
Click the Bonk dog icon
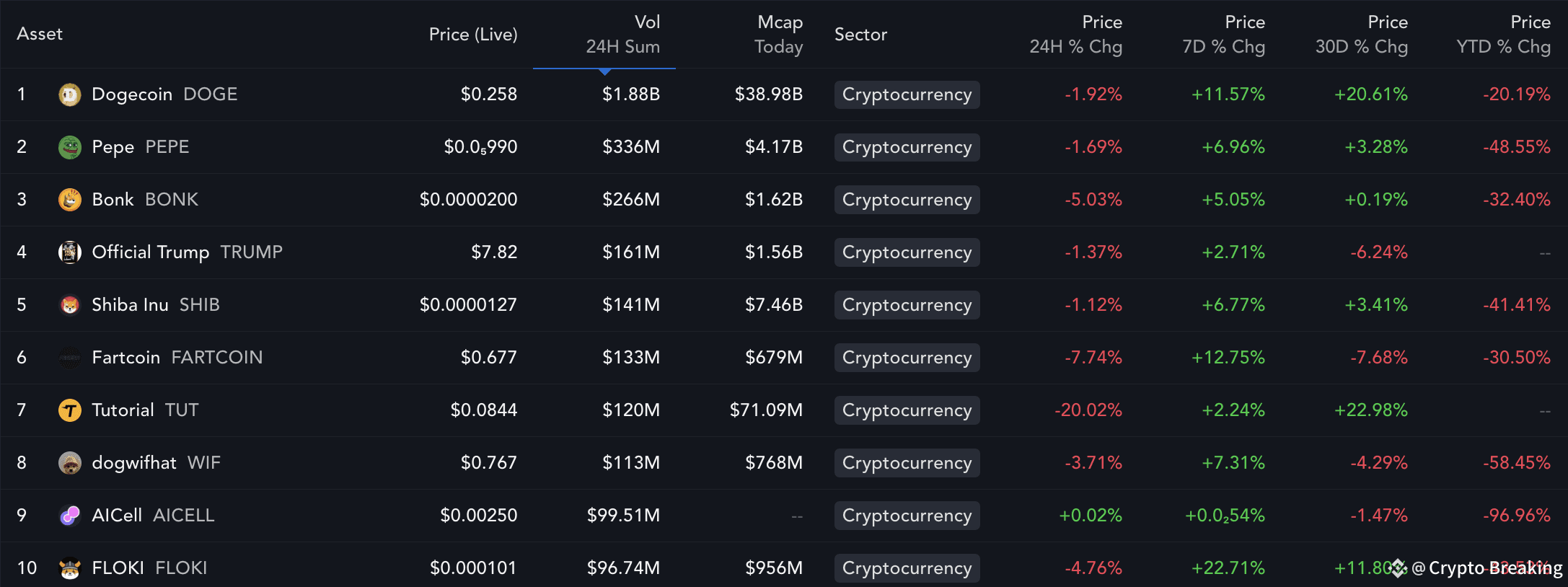[x=70, y=200]
